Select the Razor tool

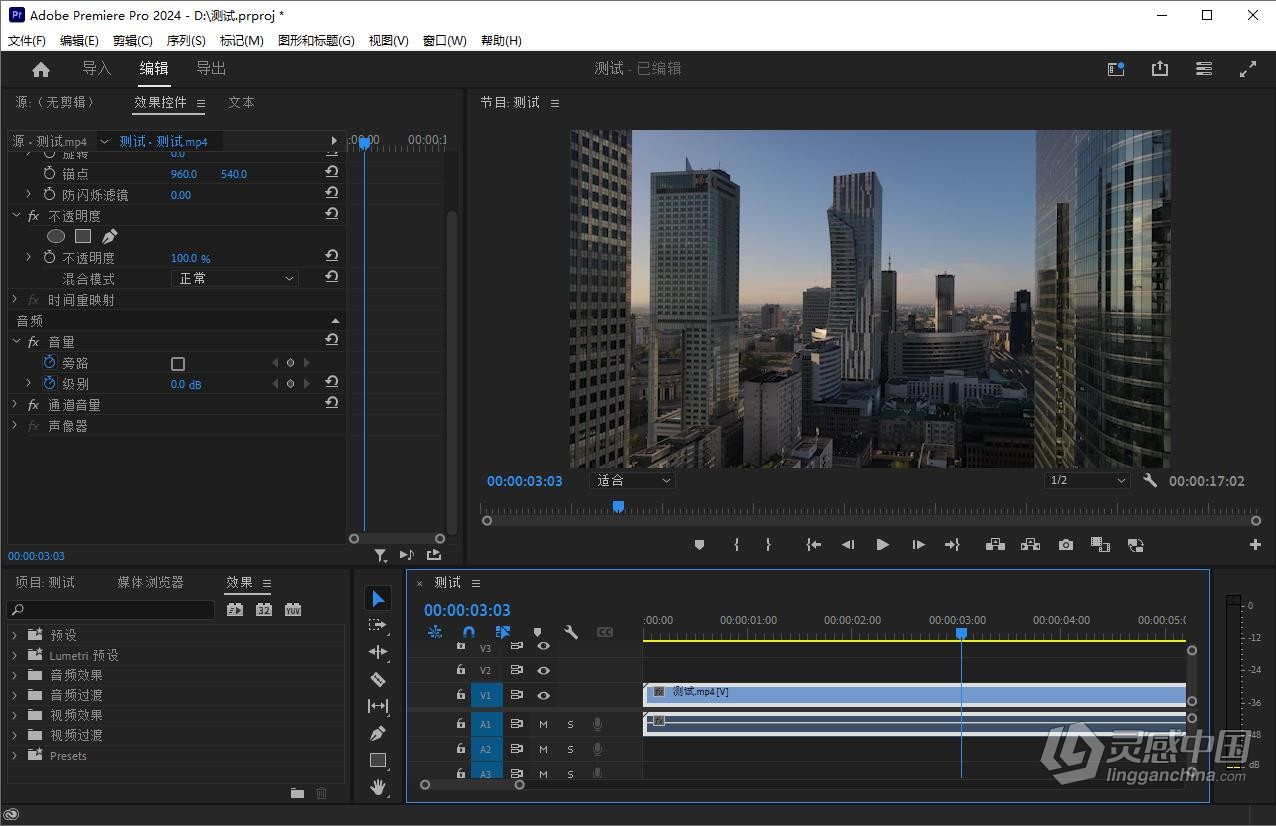(x=378, y=679)
